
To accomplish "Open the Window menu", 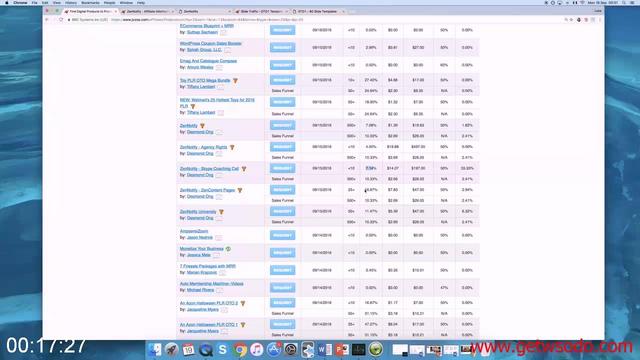I will 126,2.
